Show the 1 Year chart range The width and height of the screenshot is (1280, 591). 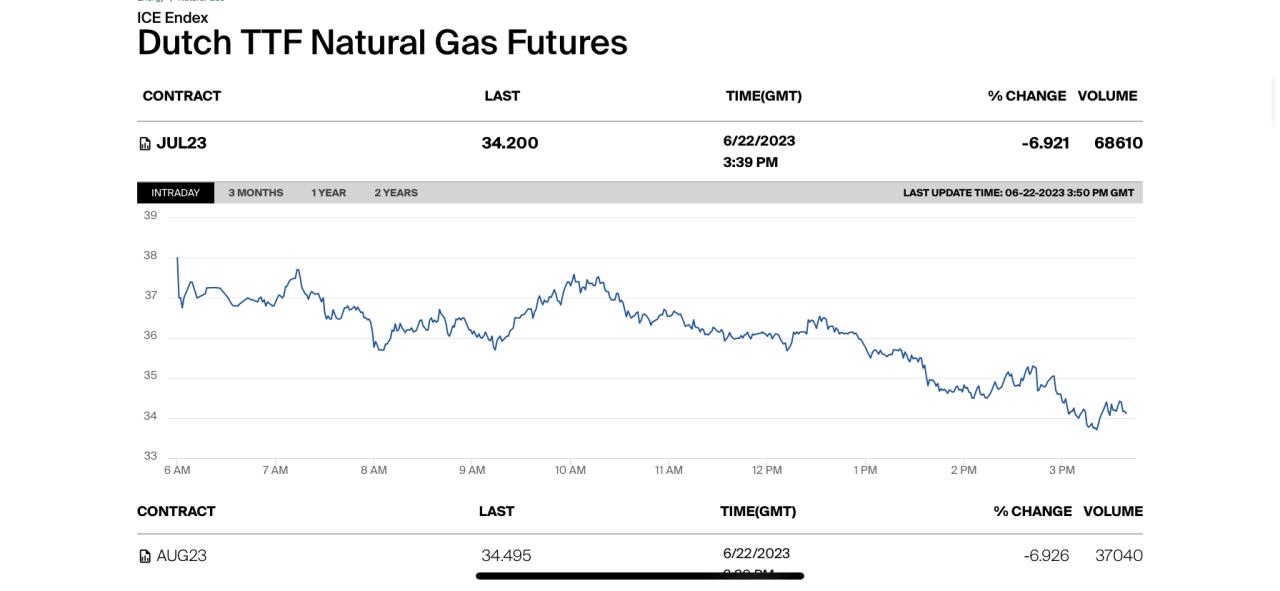(328, 193)
